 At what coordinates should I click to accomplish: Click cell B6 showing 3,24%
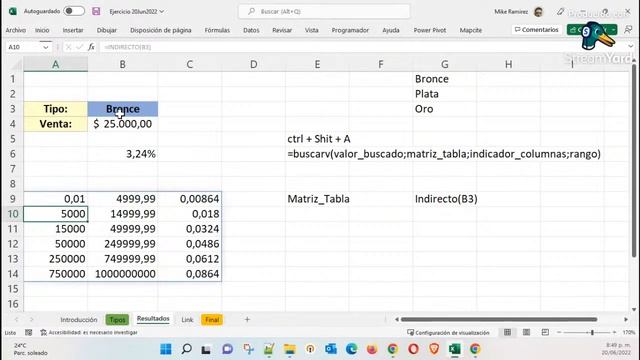coord(123,154)
